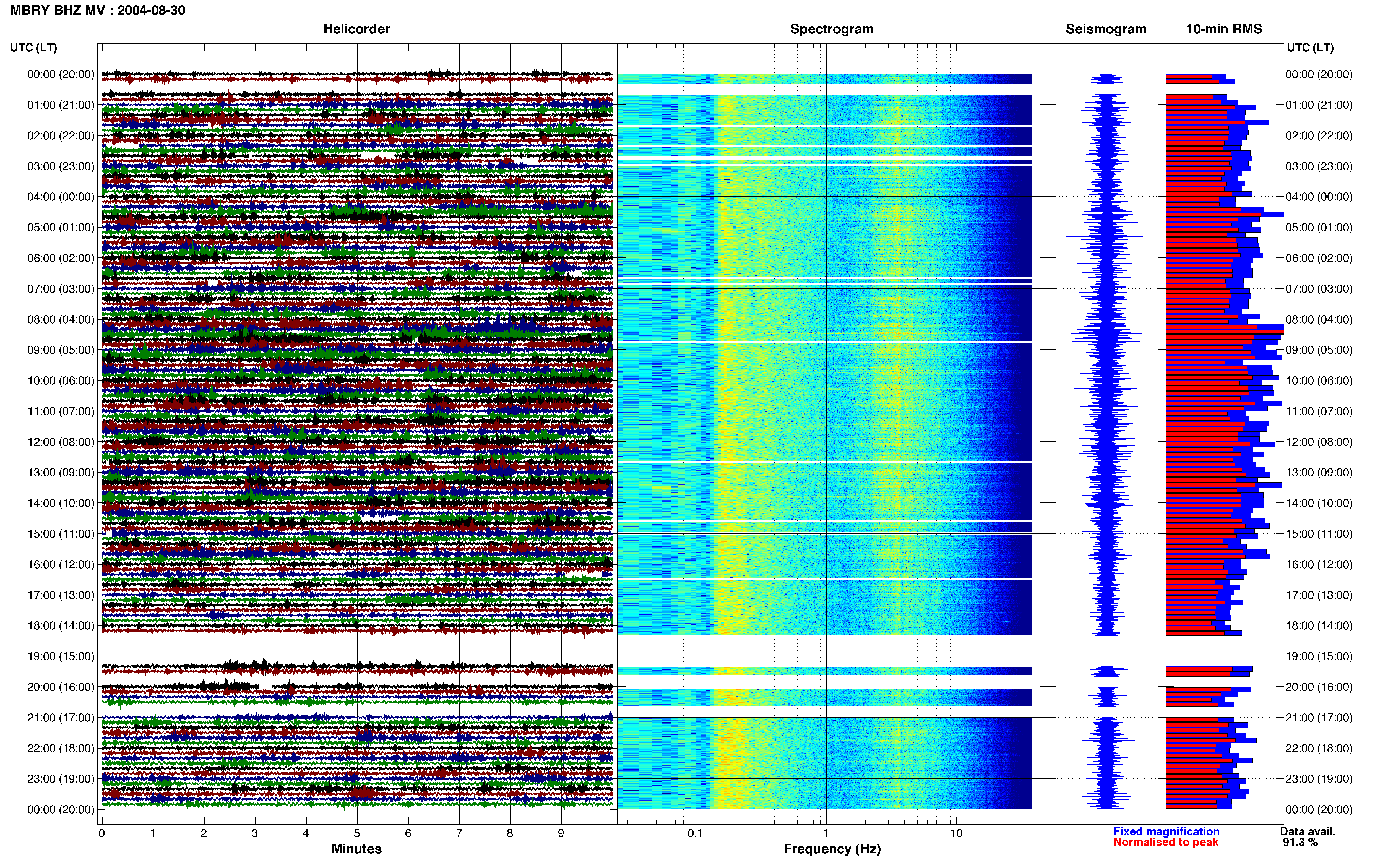
Task: Click the '6' tick on Minutes axis
Action: tap(408, 833)
